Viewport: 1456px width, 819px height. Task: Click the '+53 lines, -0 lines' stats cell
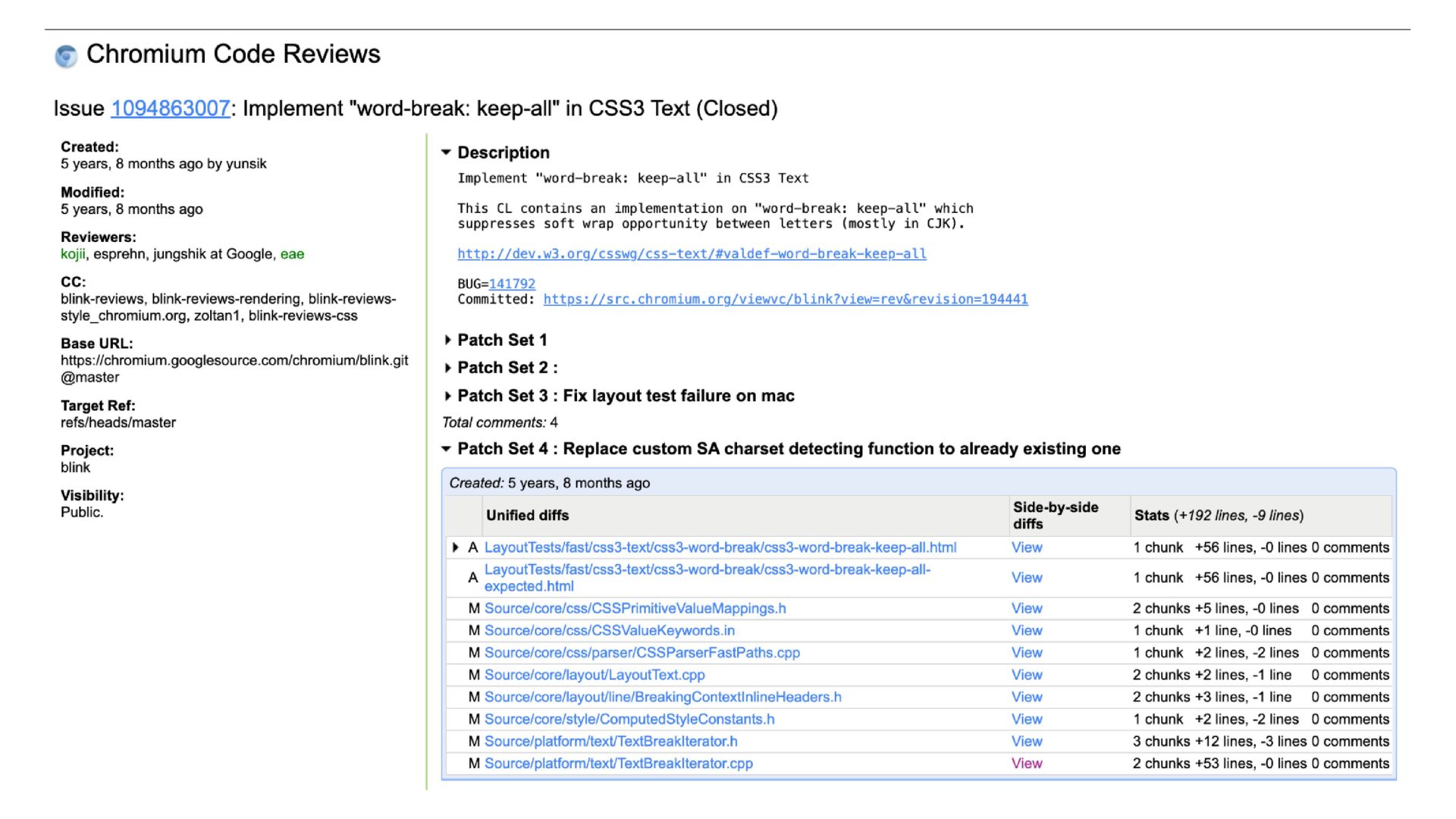(x=1250, y=764)
